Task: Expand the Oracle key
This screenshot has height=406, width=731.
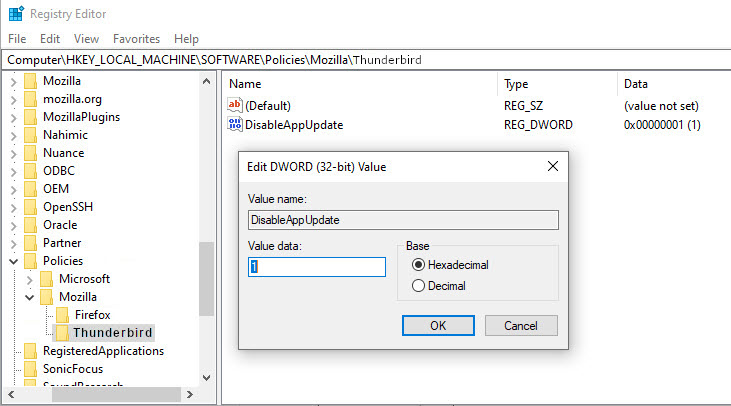Action: coord(14,226)
